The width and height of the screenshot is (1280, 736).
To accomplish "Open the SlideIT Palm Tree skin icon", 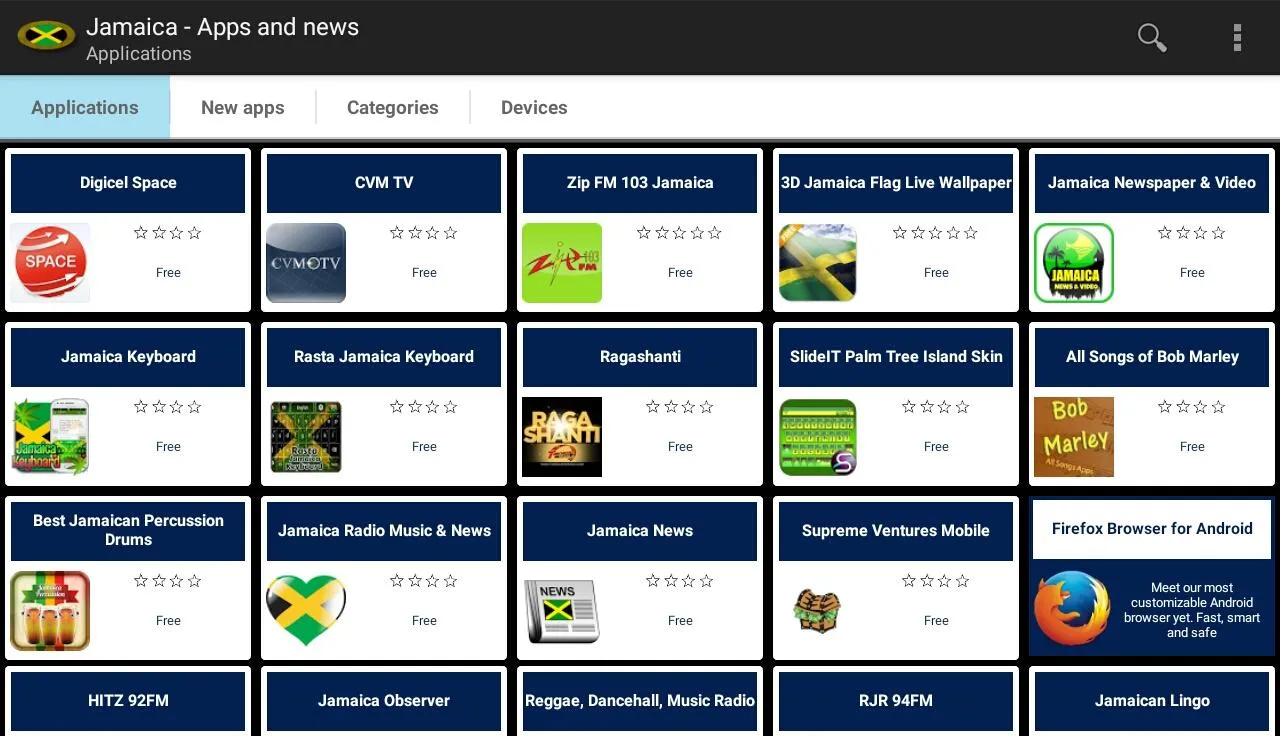I will 818,437.
